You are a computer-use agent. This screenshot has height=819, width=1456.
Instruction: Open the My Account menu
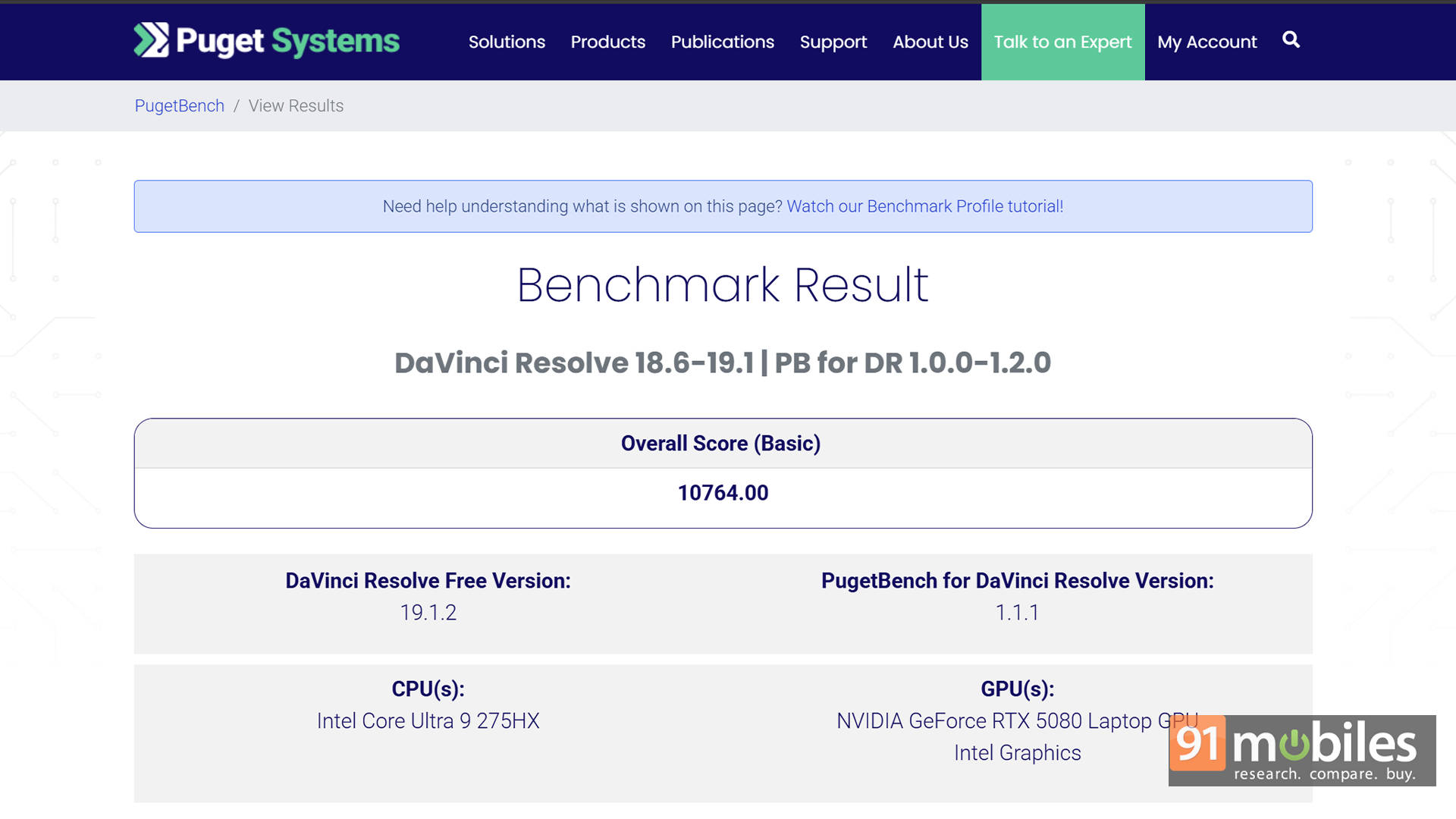(1207, 42)
